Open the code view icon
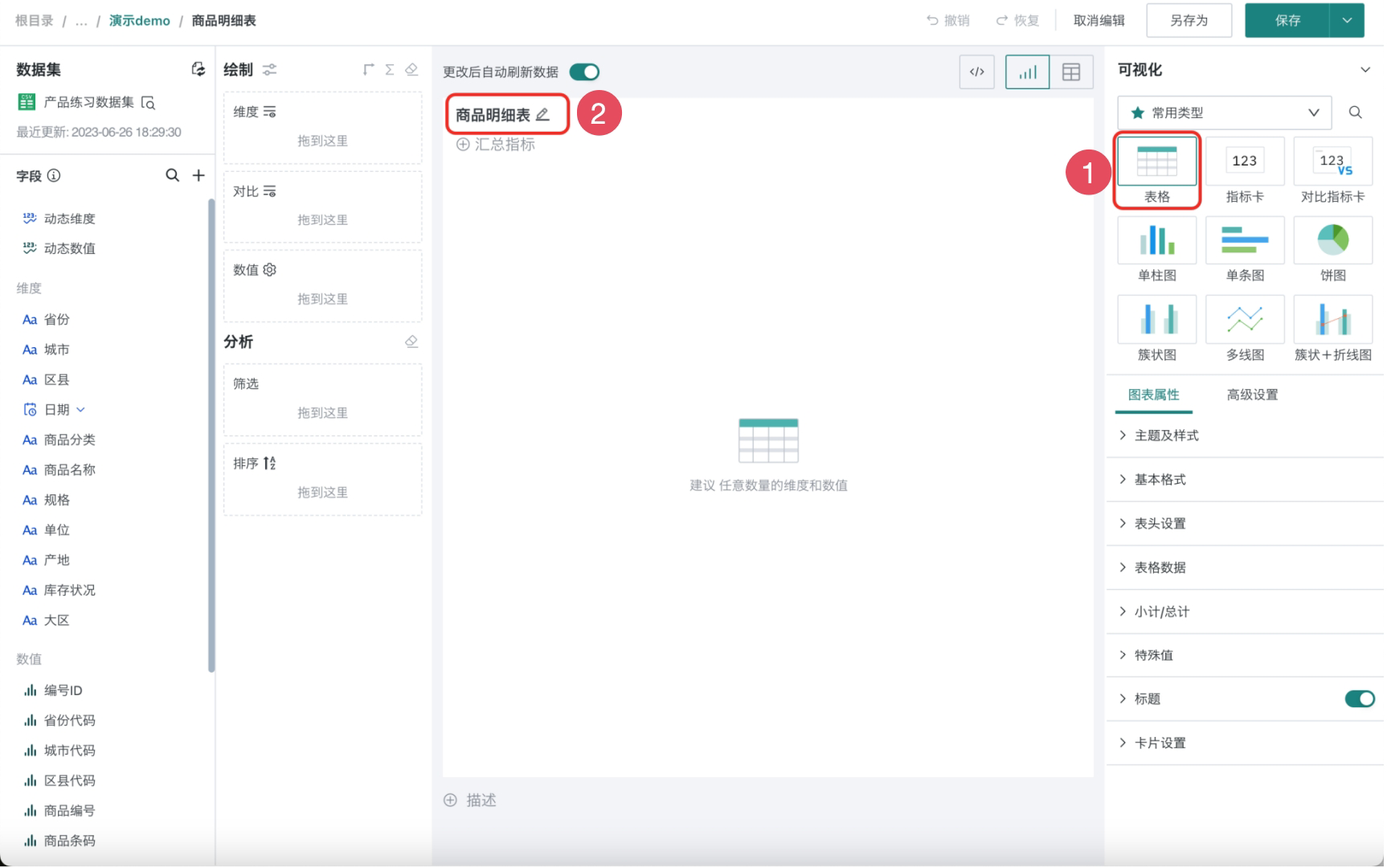This screenshot has width=1387, height=868. click(x=976, y=72)
